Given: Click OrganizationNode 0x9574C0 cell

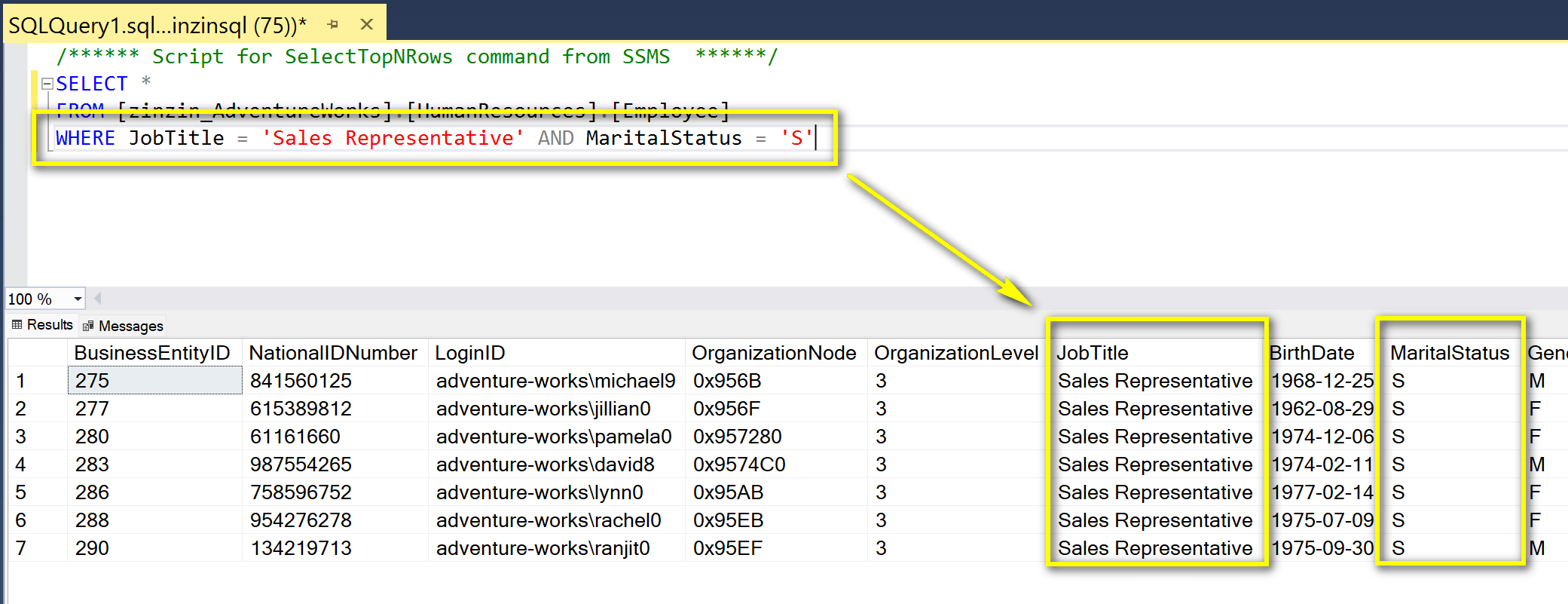Looking at the screenshot, I should pyautogui.click(x=777, y=464).
